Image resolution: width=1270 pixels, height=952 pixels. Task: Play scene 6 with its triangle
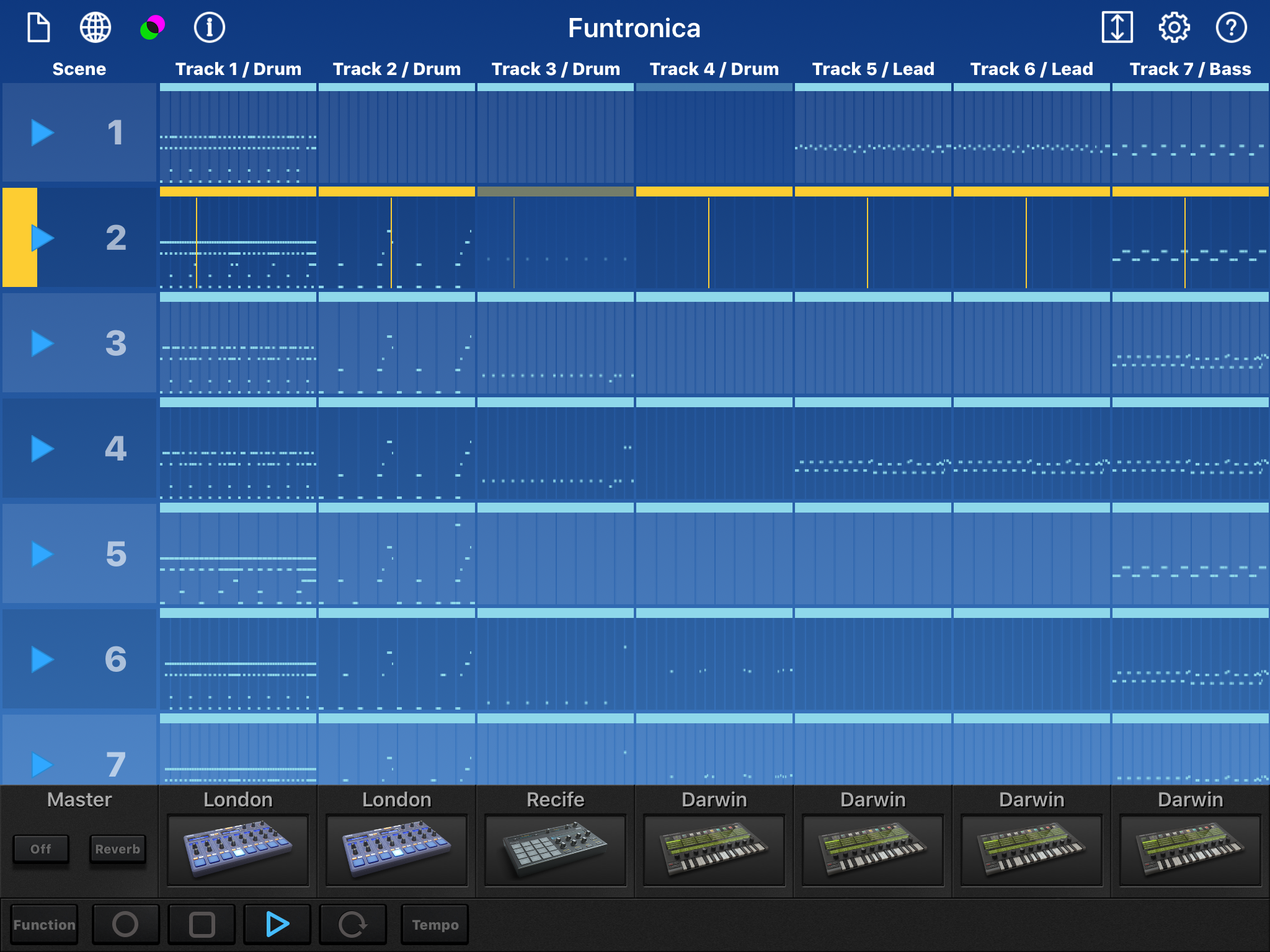pos(42,659)
